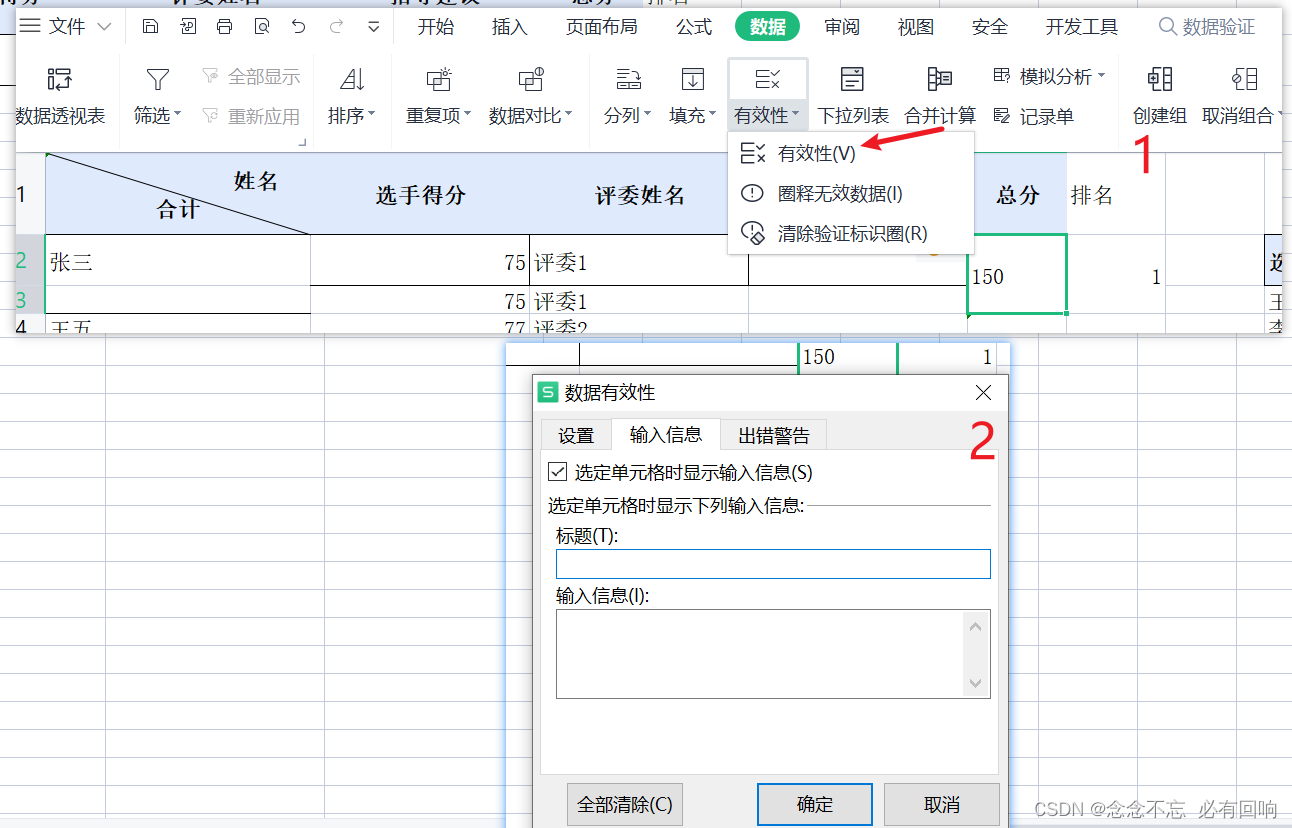Expand the quick access toolbar dropdown
This screenshot has height=828, width=1292.
pos(373,27)
